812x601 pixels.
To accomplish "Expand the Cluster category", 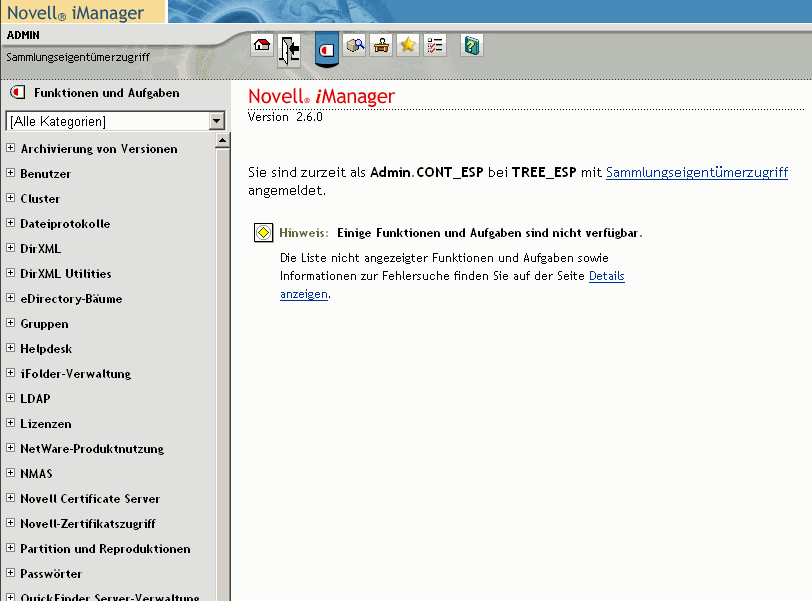I will coord(10,197).
